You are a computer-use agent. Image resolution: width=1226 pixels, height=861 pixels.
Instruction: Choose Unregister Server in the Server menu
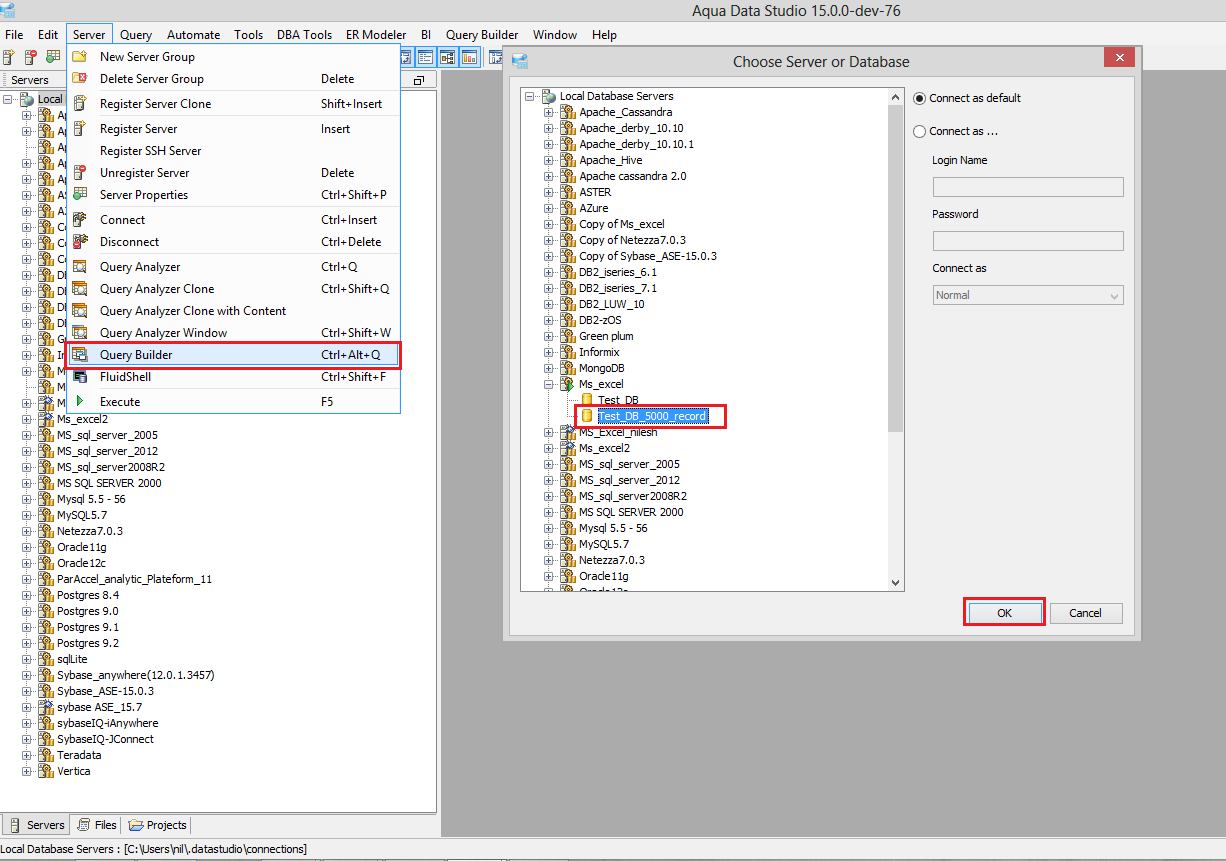[x=234, y=173]
